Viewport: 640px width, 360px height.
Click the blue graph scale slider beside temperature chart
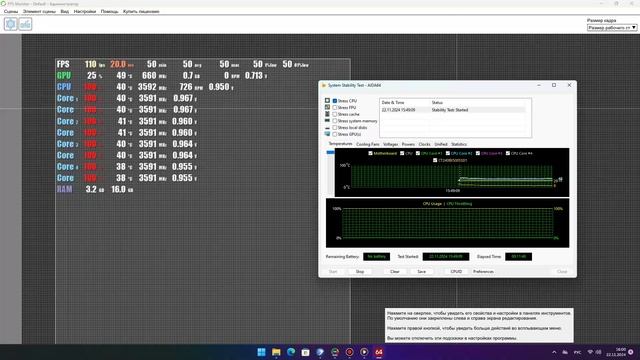(331, 152)
